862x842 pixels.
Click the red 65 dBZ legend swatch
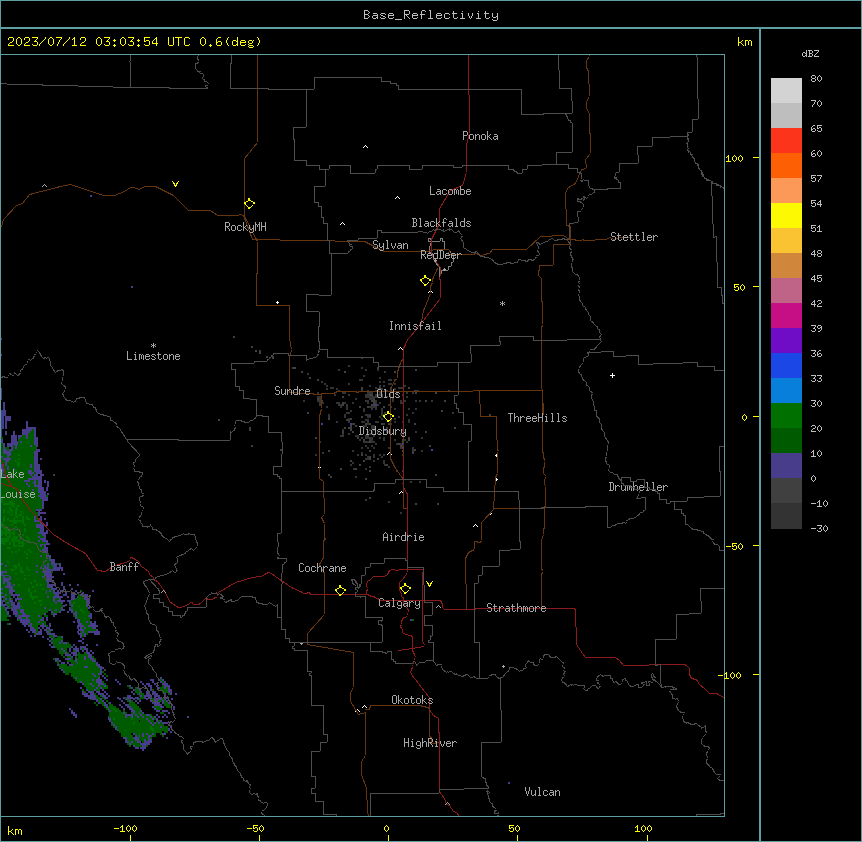pyautogui.click(x=786, y=140)
